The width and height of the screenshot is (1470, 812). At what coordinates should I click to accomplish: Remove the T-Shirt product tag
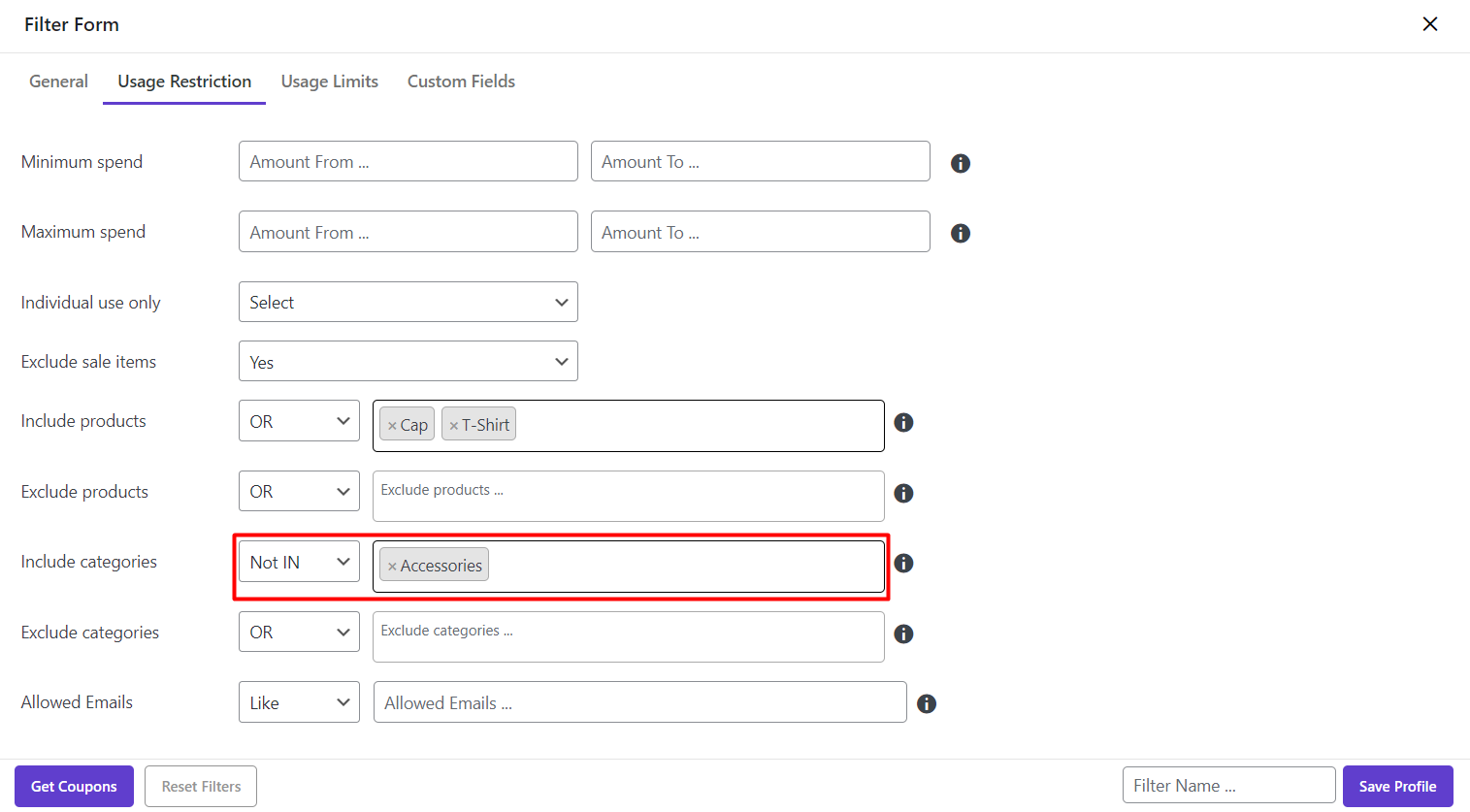pyautogui.click(x=453, y=426)
